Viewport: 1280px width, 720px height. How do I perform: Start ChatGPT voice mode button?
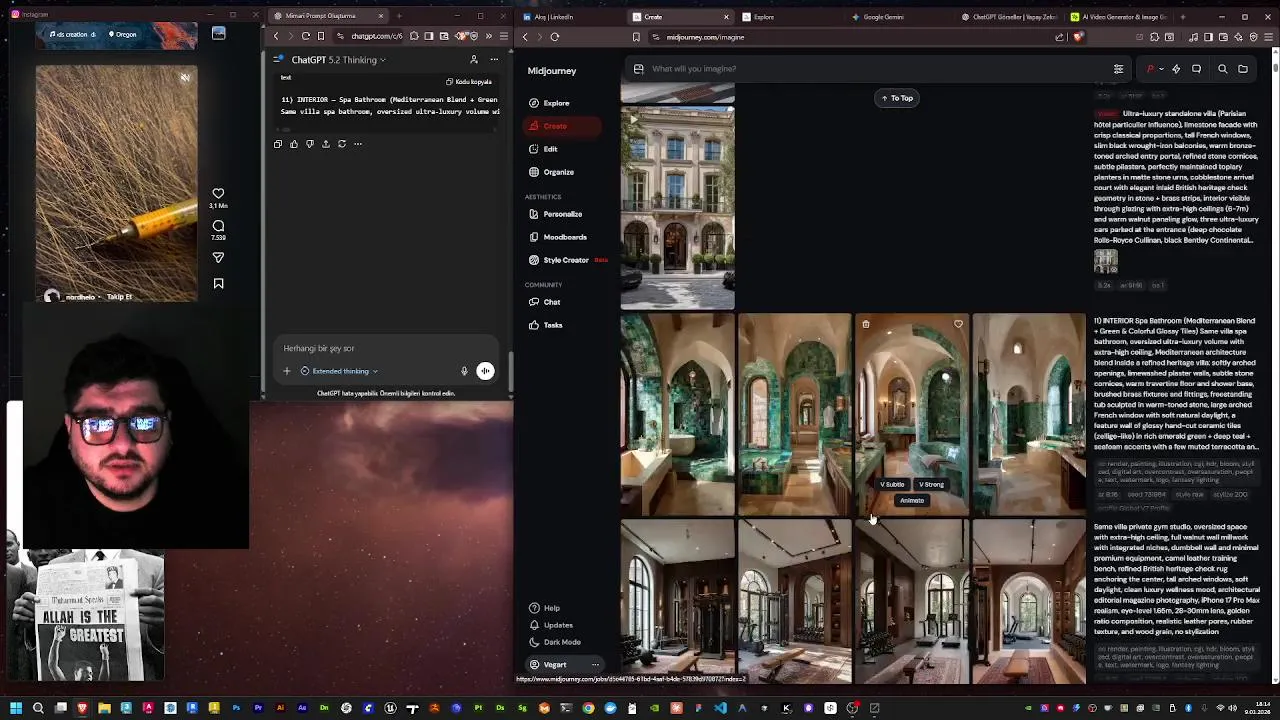485,371
